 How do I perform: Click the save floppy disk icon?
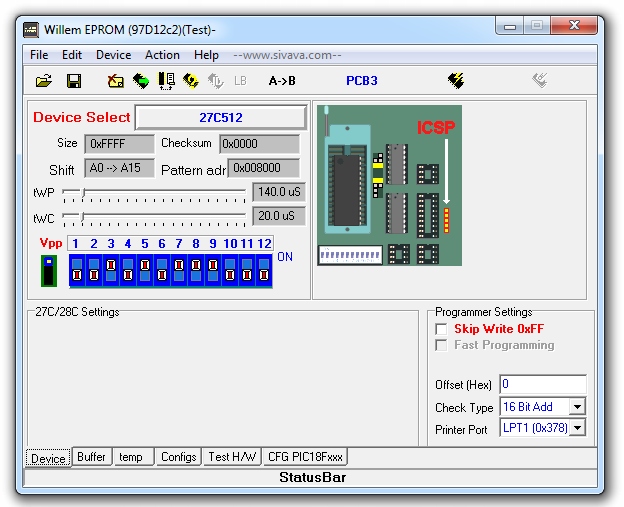74,81
